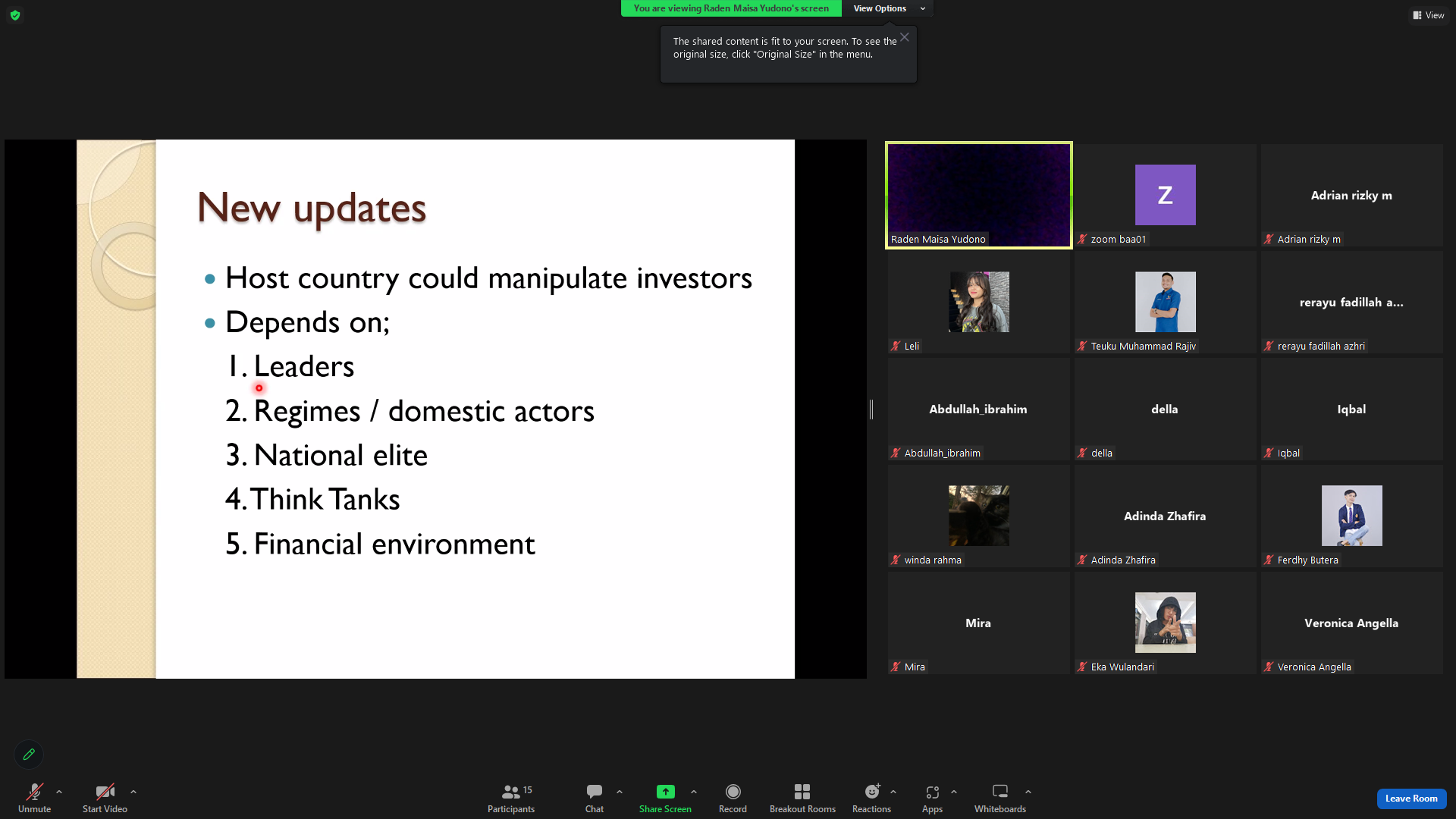Expand share options arrow next to Share Screen
This screenshot has height=819, width=1456.
click(694, 792)
